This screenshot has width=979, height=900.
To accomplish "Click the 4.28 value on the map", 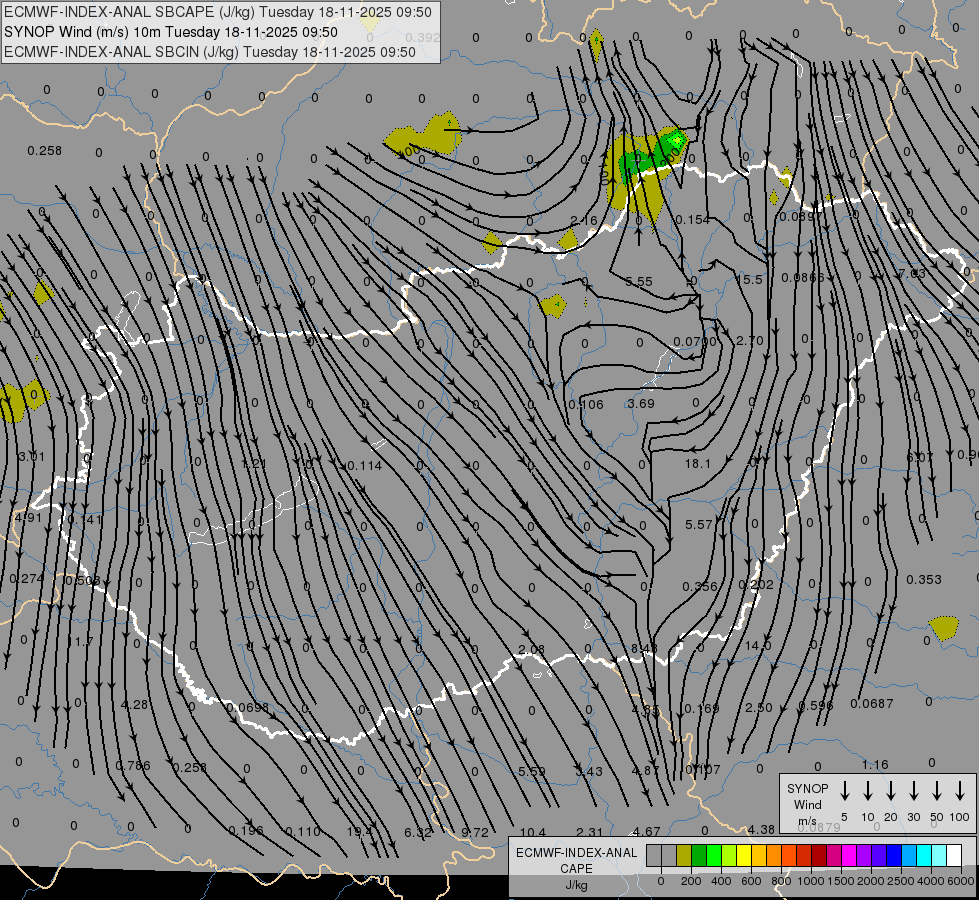I will (x=134, y=705).
